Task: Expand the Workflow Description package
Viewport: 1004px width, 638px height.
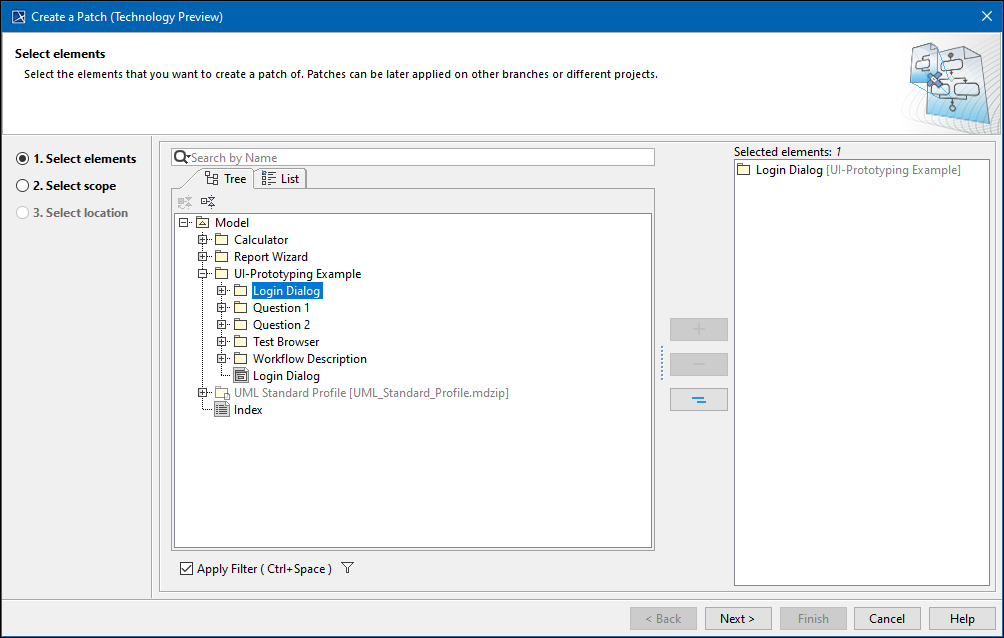Action: pos(222,359)
